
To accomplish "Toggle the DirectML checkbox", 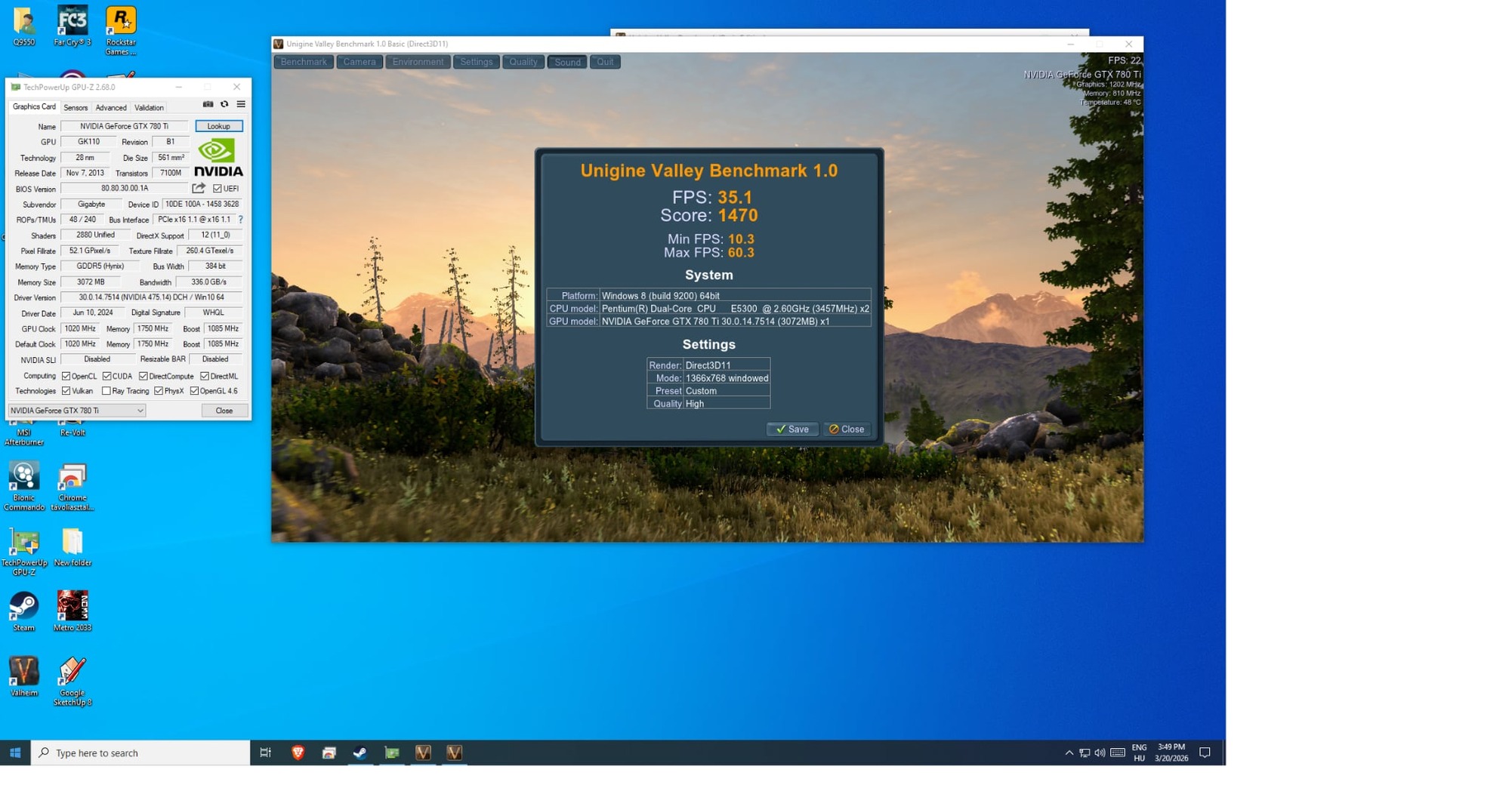I will point(205,376).
